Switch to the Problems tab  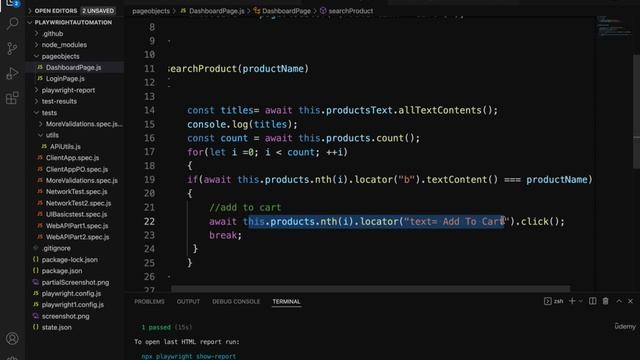[x=149, y=302]
